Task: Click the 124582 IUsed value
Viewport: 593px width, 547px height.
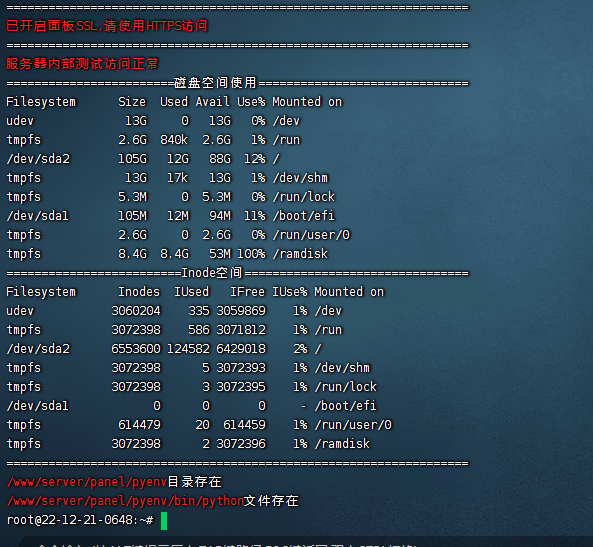Action: pos(188,349)
